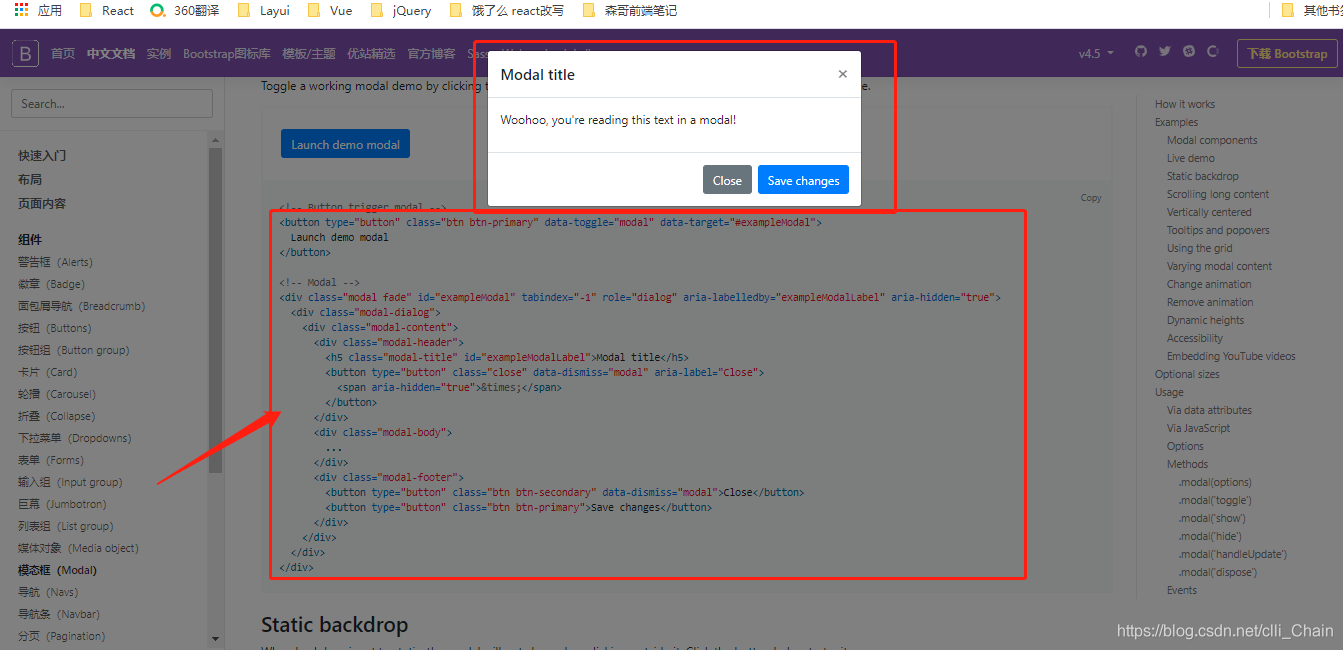Open 徽章 (Badge) in sidebar
1343x650 pixels.
pyautogui.click(x=51, y=284)
